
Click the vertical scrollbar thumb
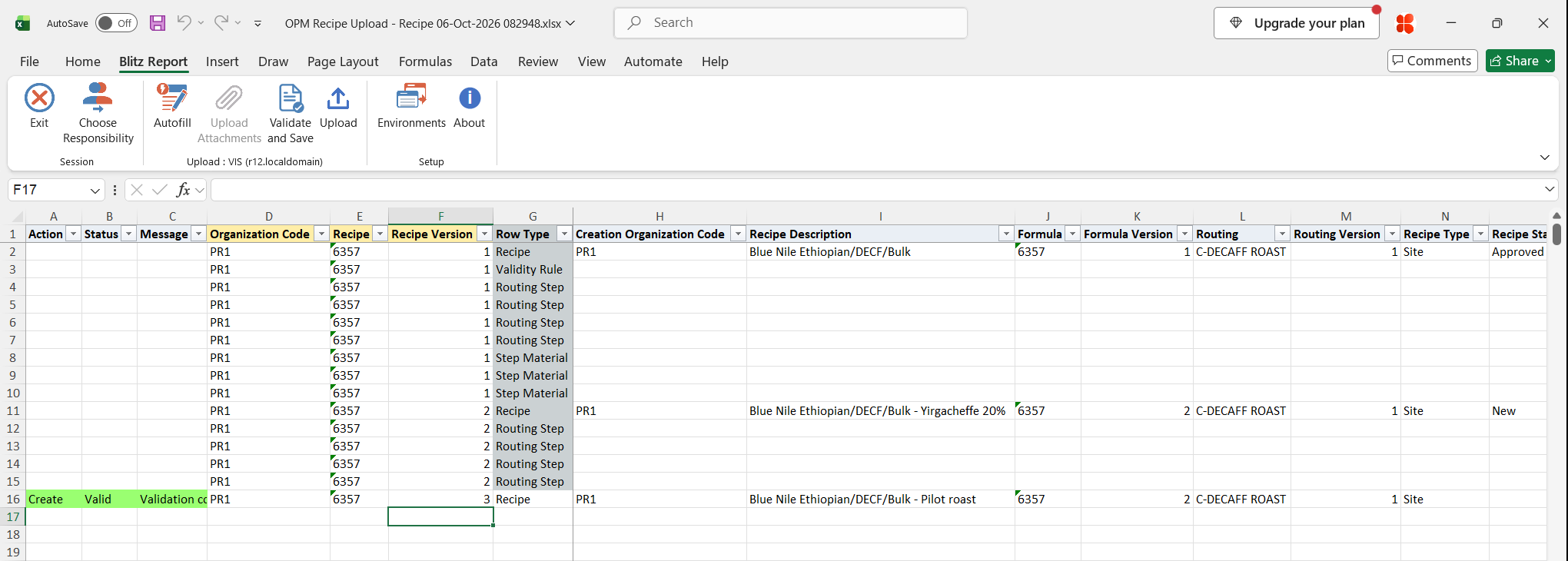coord(1556,234)
